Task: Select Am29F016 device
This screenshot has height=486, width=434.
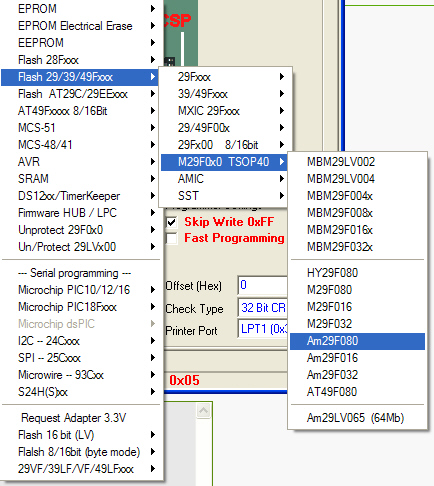Action: click(357, 358)
